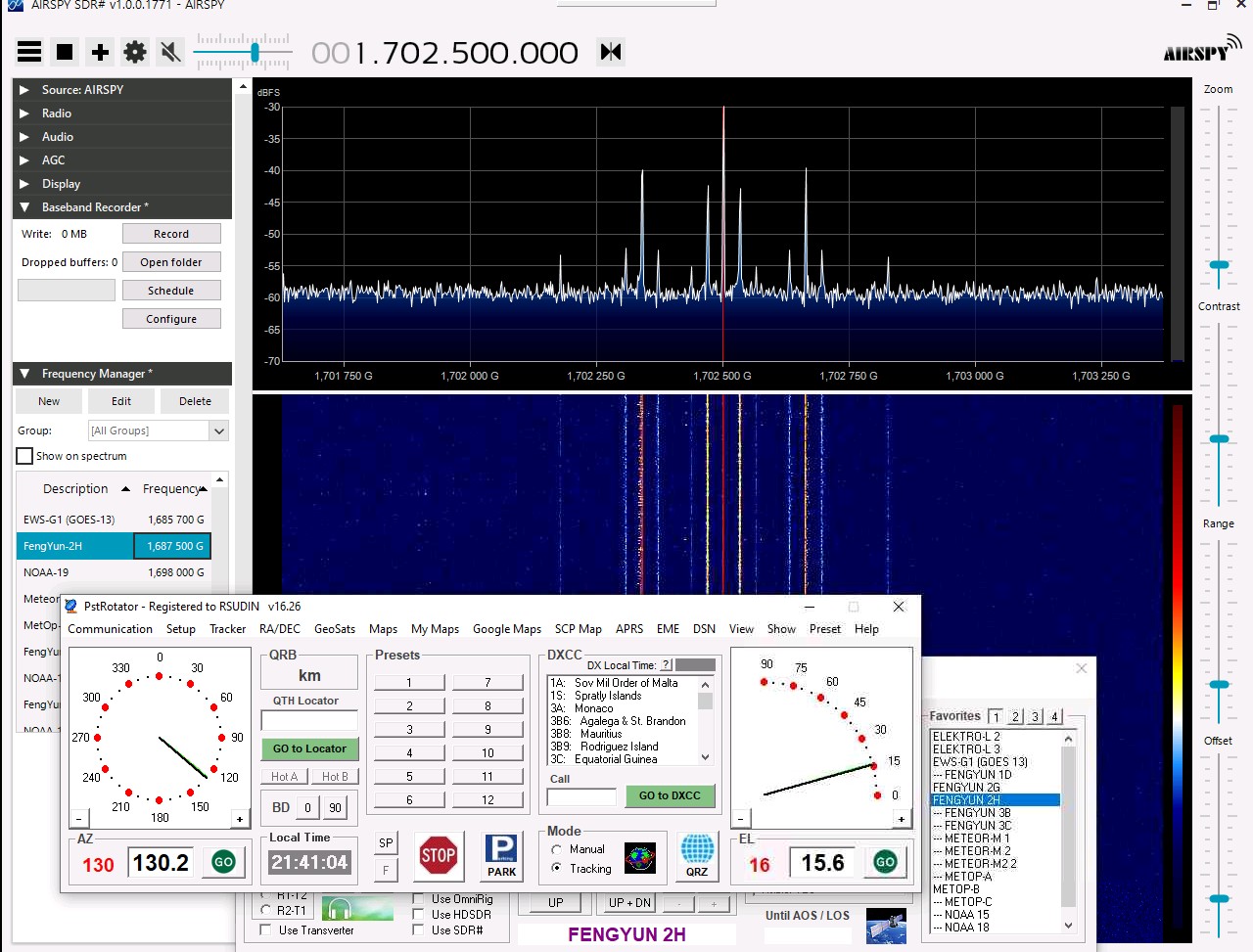Click the center tuning icon beside the frequency
Image resolution: width=1253 pixels, height=952 pixels.
click(x=611, y=51)
